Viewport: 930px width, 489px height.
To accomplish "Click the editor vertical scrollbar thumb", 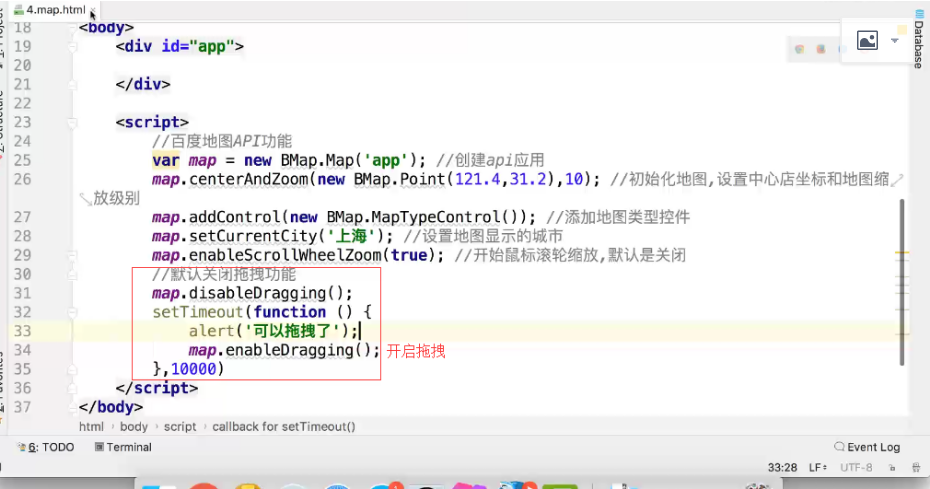I will tap(902, 282).
